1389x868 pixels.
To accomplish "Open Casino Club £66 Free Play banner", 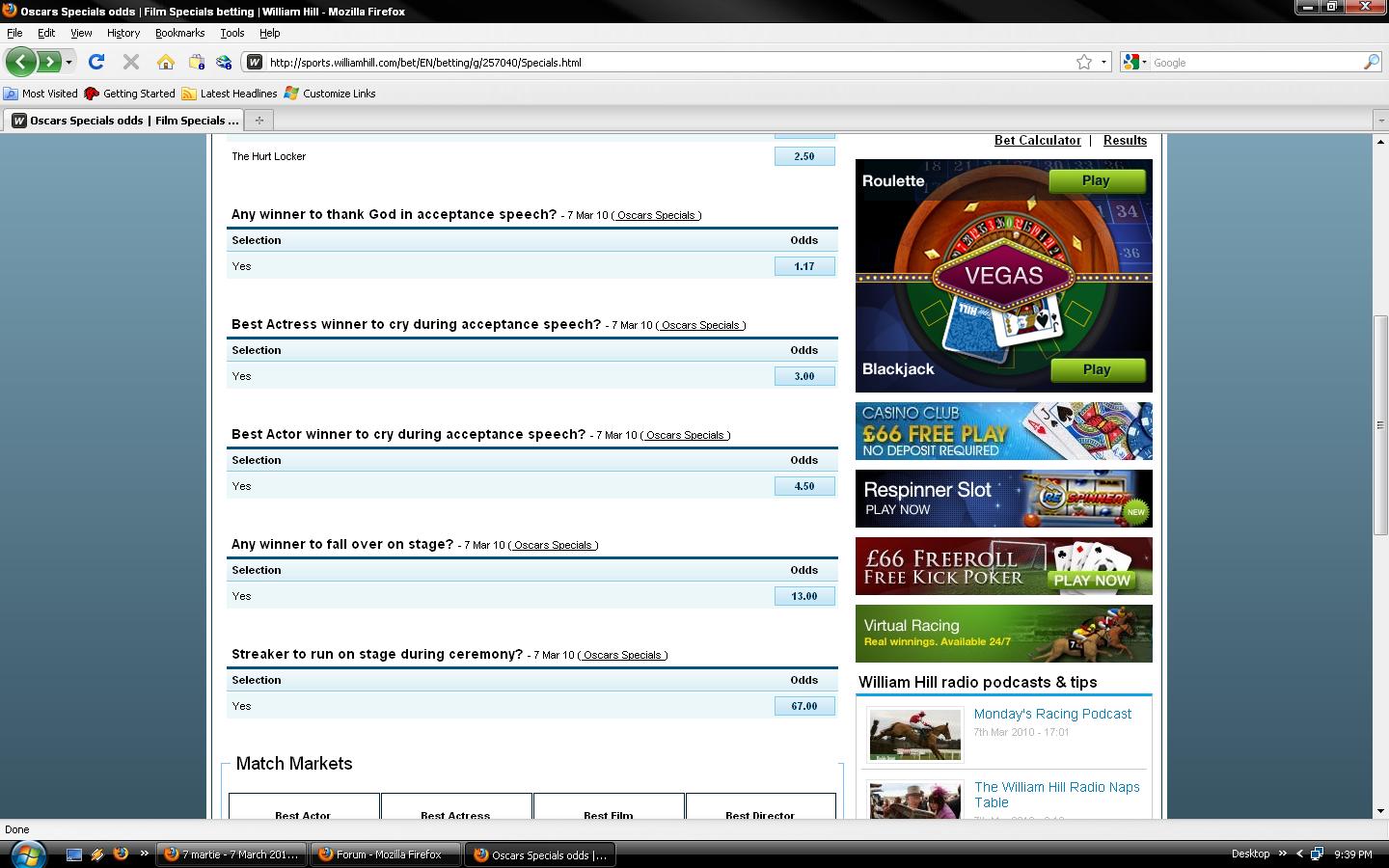I will pos(1003,431).
